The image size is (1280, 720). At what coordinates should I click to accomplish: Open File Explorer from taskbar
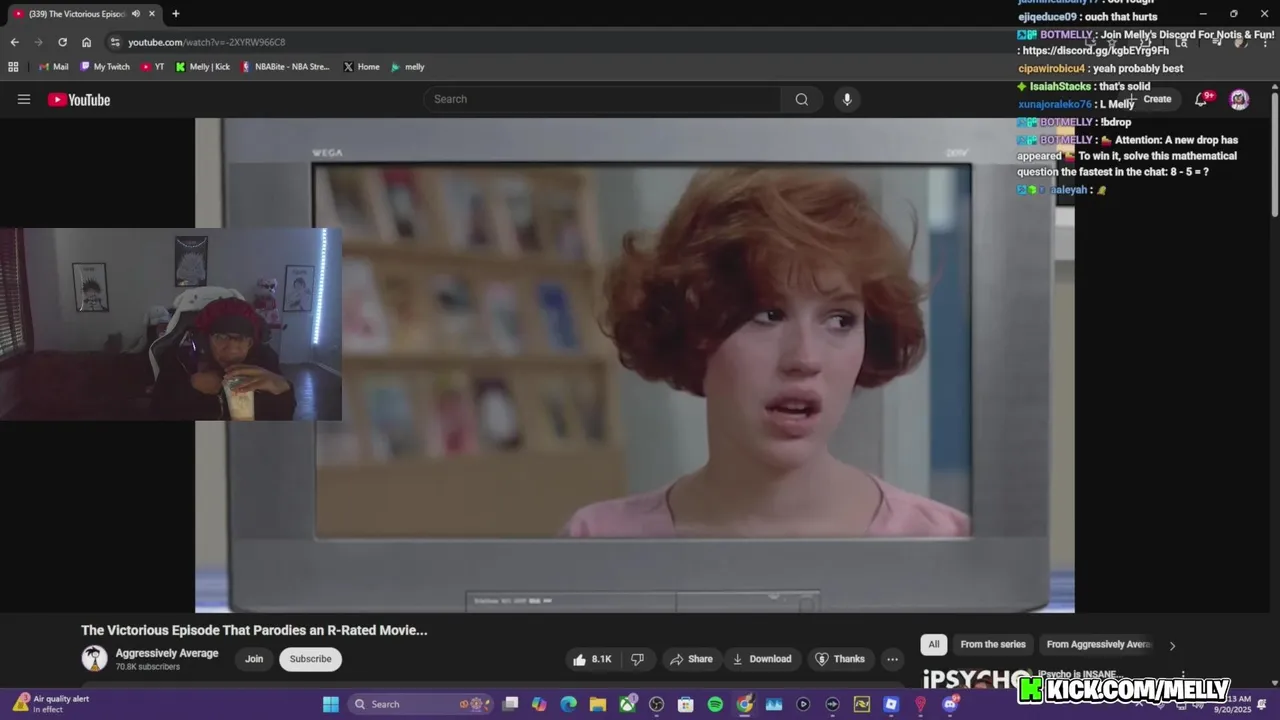pyautogui.click(x=598, y=704)
